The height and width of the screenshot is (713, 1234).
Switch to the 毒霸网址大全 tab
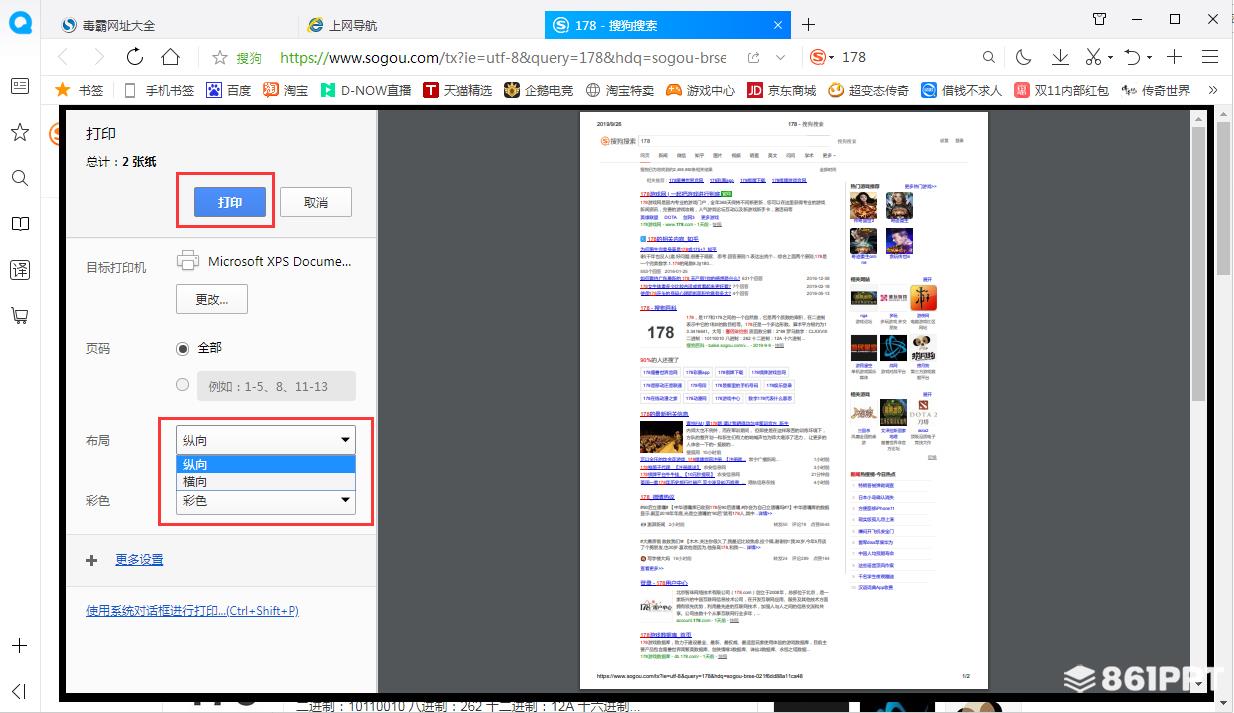[120, 25]
